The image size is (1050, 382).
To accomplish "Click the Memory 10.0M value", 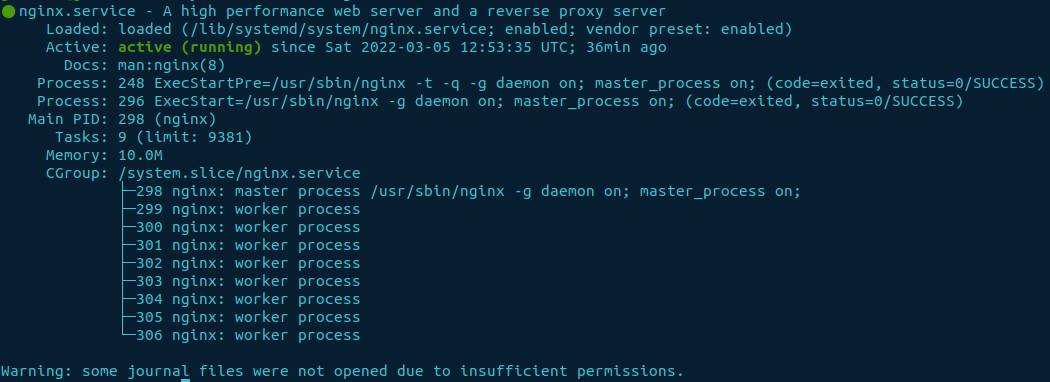I will (x=140, y=155).
